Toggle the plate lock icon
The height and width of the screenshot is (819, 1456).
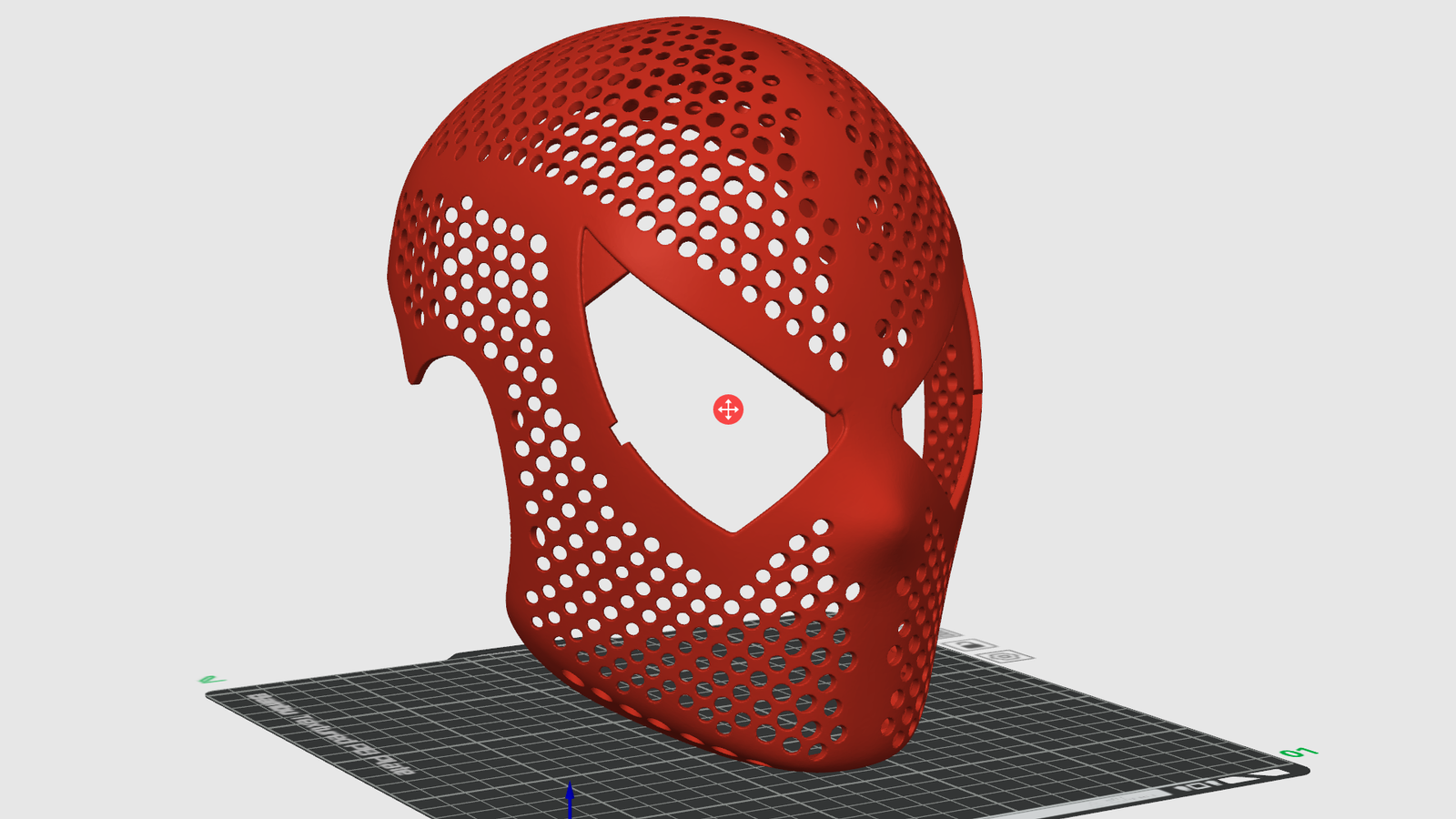[973, 645]
